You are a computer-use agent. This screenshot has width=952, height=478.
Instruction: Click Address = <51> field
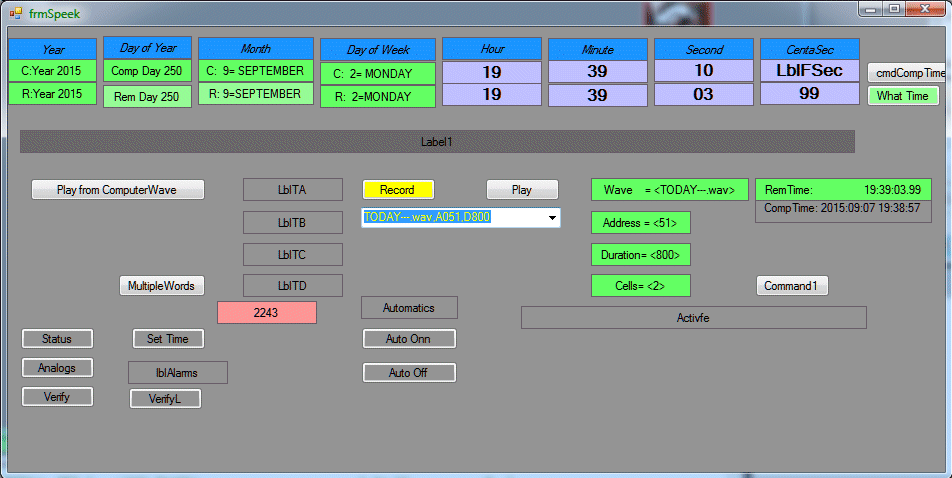tap(641, 222)
